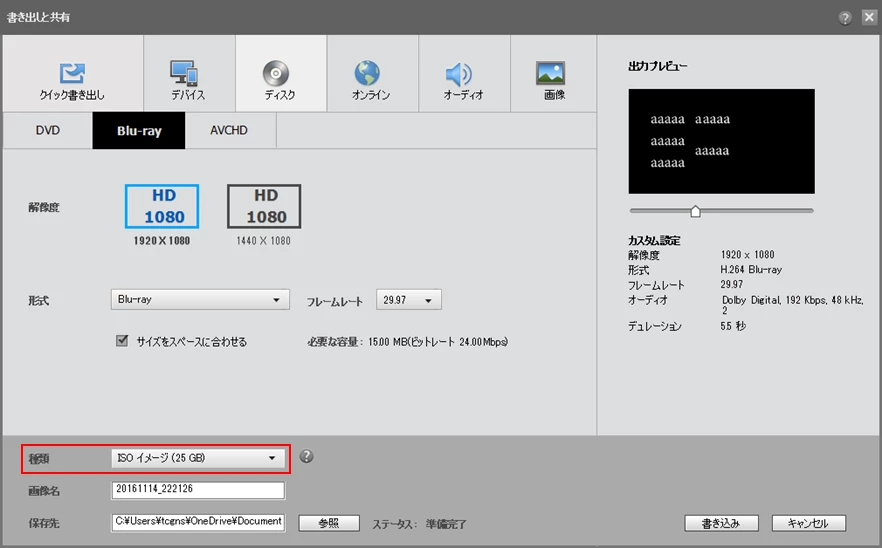Click the H.264 Blu-ray format value
This screenshot has height=548, width=882.
[751, 269]
